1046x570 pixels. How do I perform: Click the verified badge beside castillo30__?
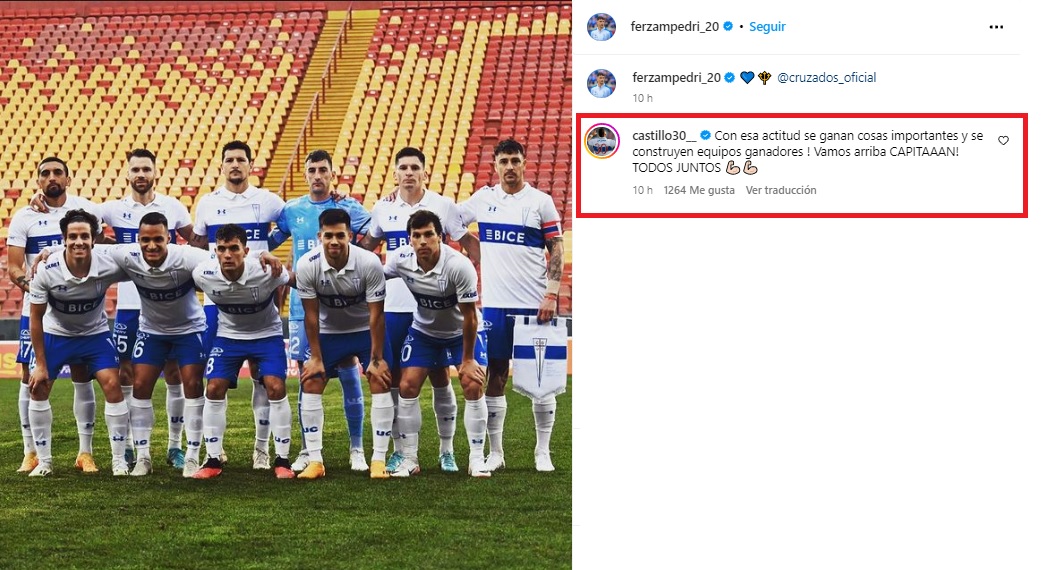[705, 135]
